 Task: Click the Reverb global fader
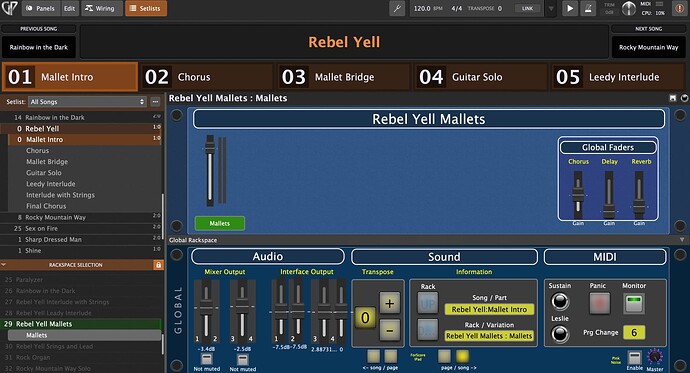tap(639, 194)
